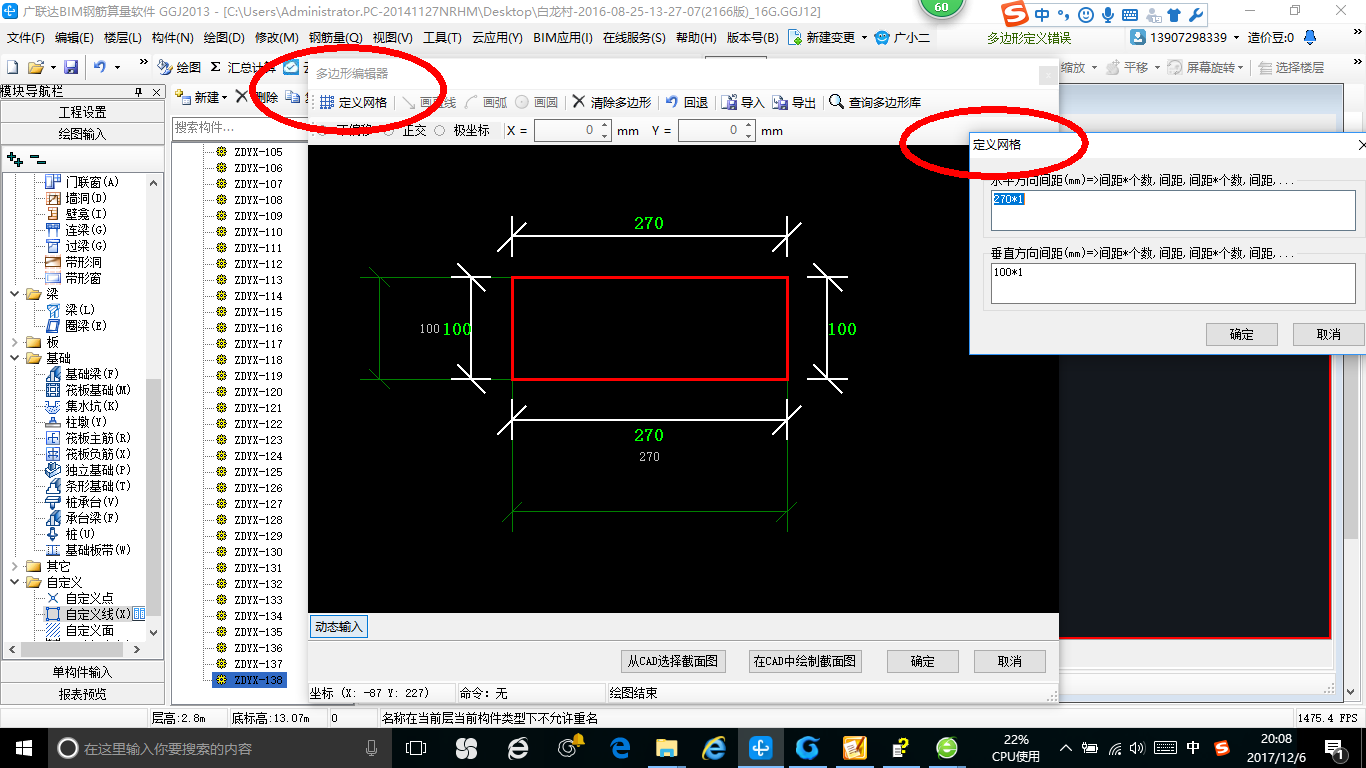Viewport: 1366px width, 768px height.
Task: Open Windows Task View in taskbar
Action: 416,747
